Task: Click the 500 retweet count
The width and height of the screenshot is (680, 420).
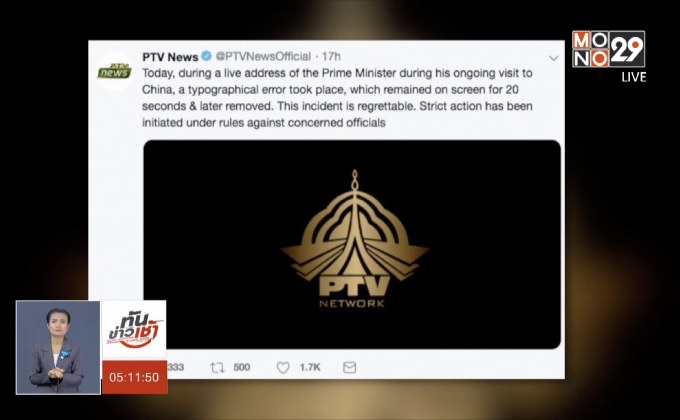Action: [x=242, y=368]
